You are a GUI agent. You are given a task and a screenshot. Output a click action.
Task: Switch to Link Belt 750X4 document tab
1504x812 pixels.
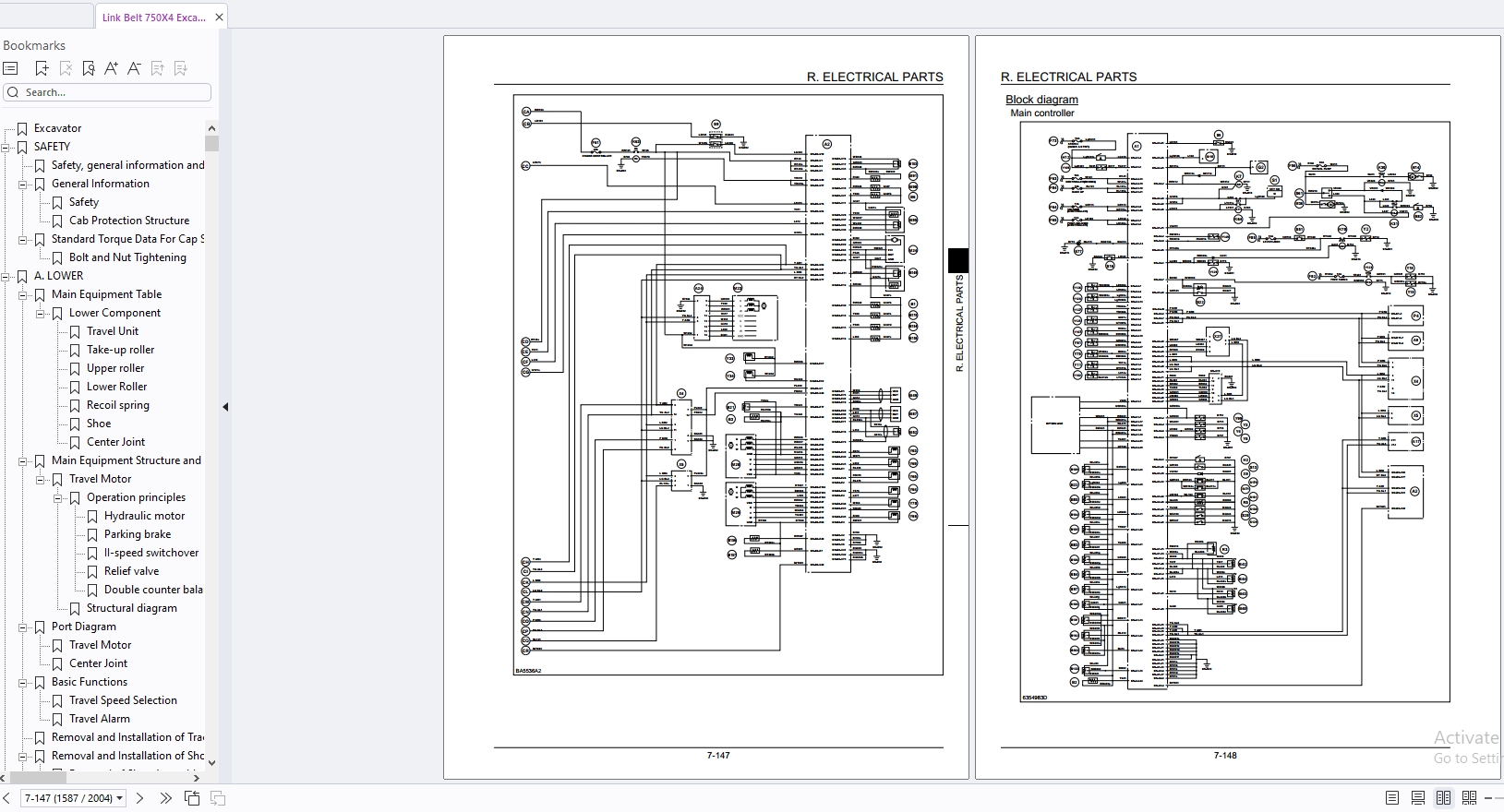(153, 17)
